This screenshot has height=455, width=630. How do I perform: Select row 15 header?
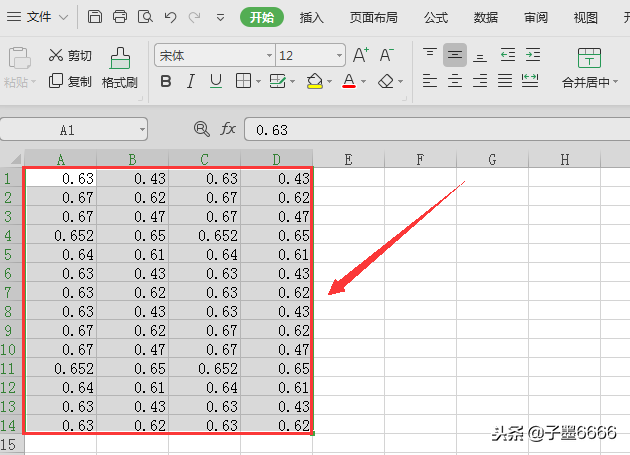(x=11, y=445)
